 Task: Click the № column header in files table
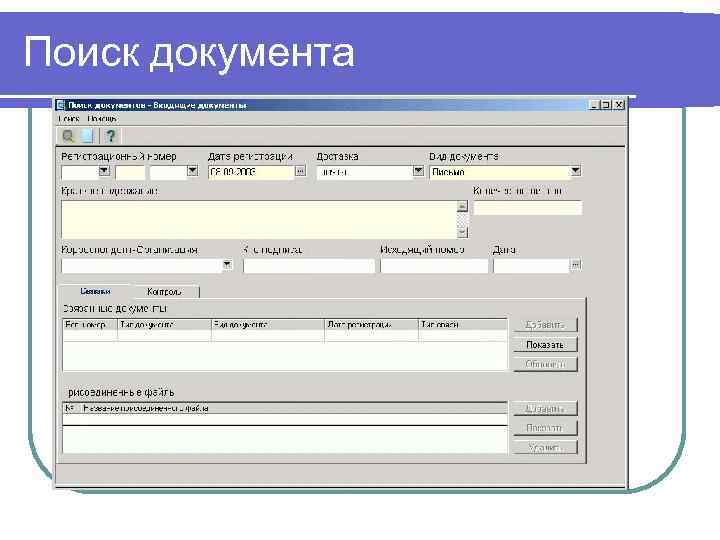click(69, 408)
